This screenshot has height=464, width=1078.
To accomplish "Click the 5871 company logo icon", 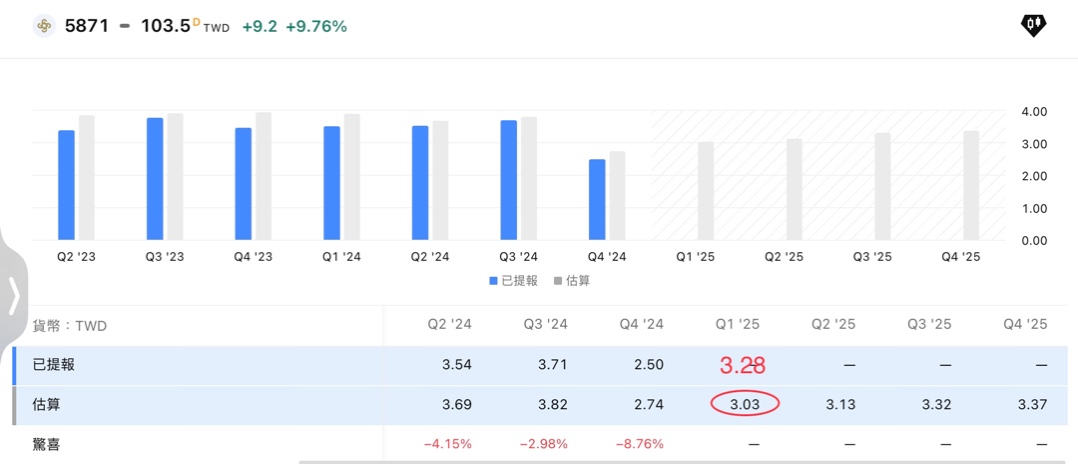I will (43, 26).
